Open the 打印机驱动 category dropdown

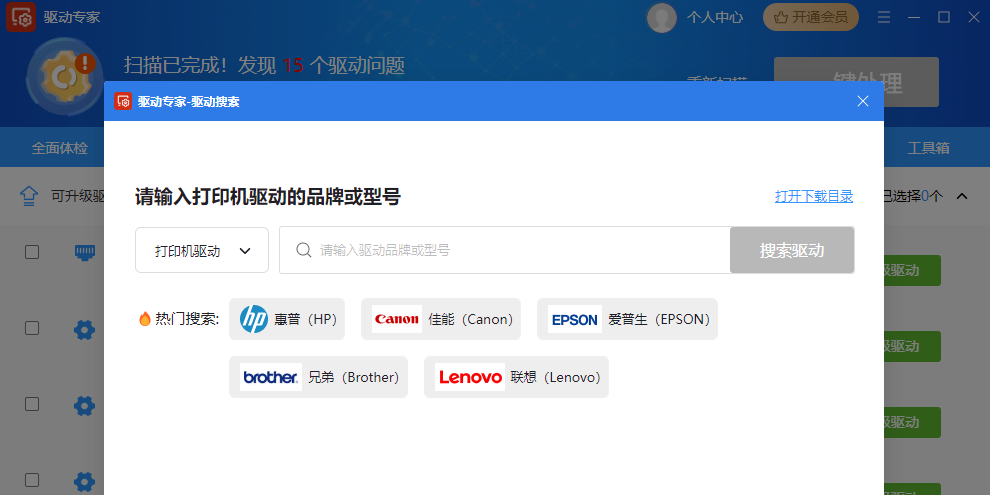(202, 250)
